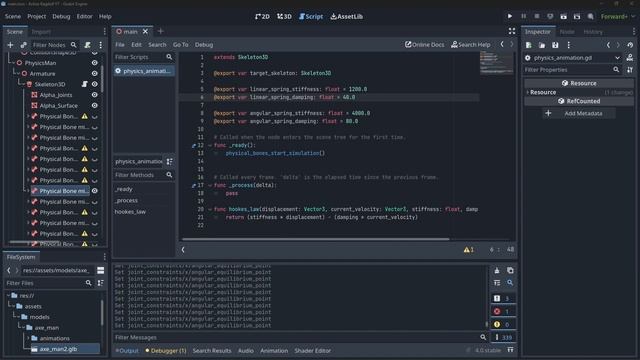This screenshot has width=640, height=360.
Task: Open script editor File menu
Action: (x=120, y=44)
